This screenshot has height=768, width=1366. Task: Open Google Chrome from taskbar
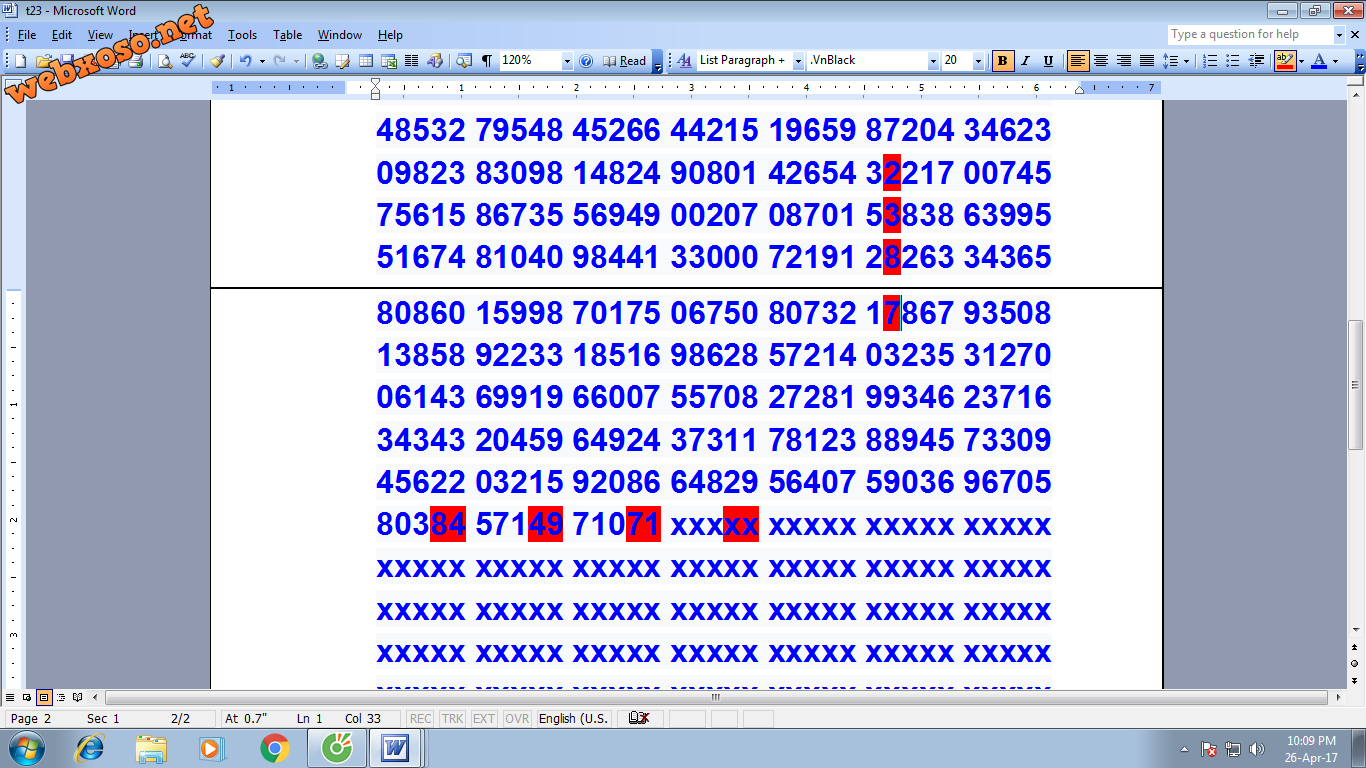[x=275, y=748]
